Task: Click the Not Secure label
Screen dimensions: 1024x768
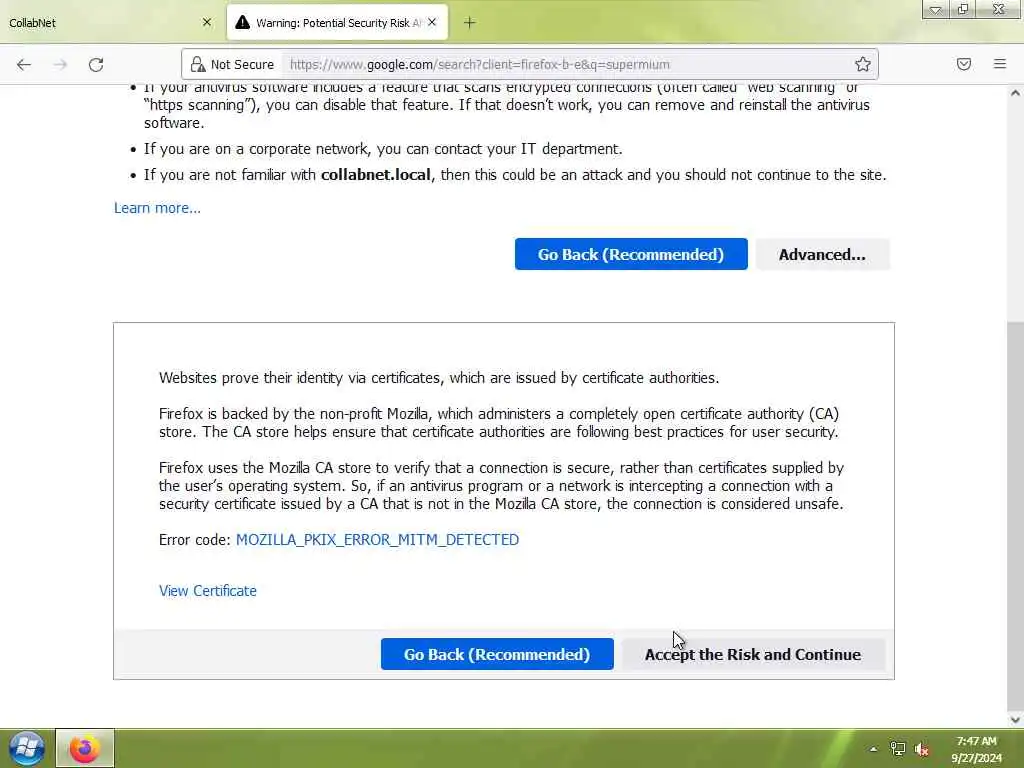Action: (x=242, y=64)
